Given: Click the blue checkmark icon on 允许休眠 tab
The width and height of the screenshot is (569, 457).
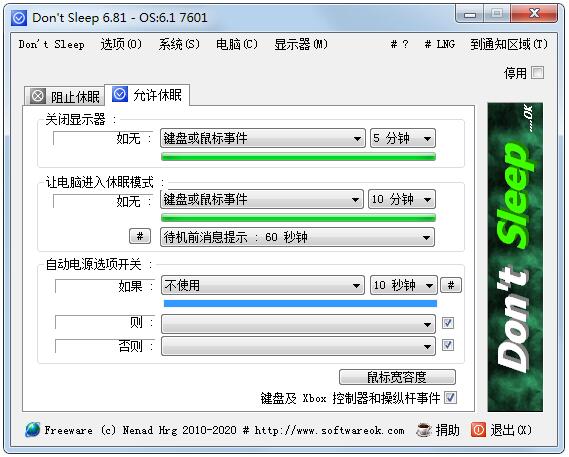Looking at the screenshot, I should (x=120, y=94).
